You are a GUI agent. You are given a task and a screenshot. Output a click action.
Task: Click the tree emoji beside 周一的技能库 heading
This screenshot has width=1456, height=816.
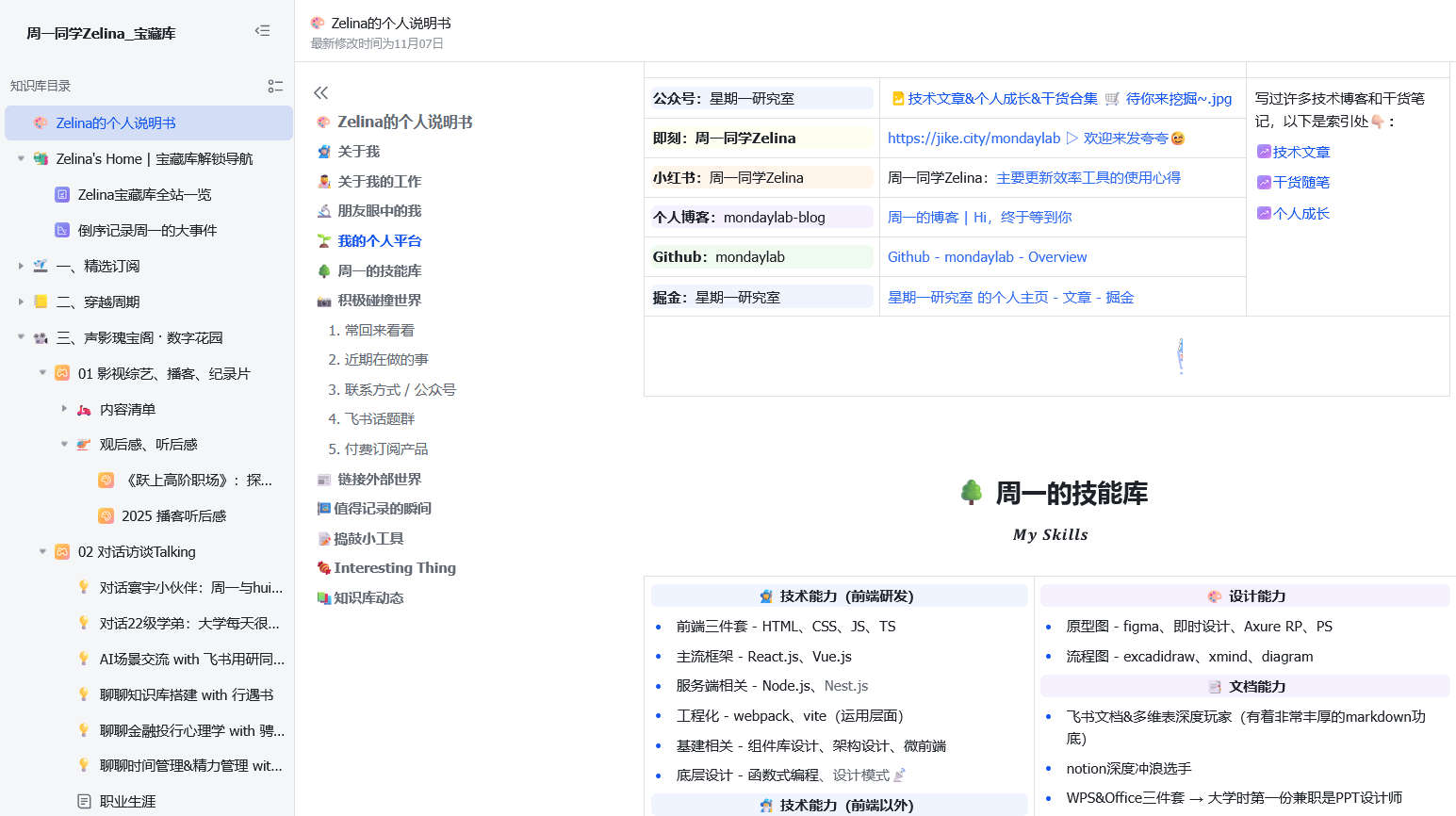pos(972,492)
